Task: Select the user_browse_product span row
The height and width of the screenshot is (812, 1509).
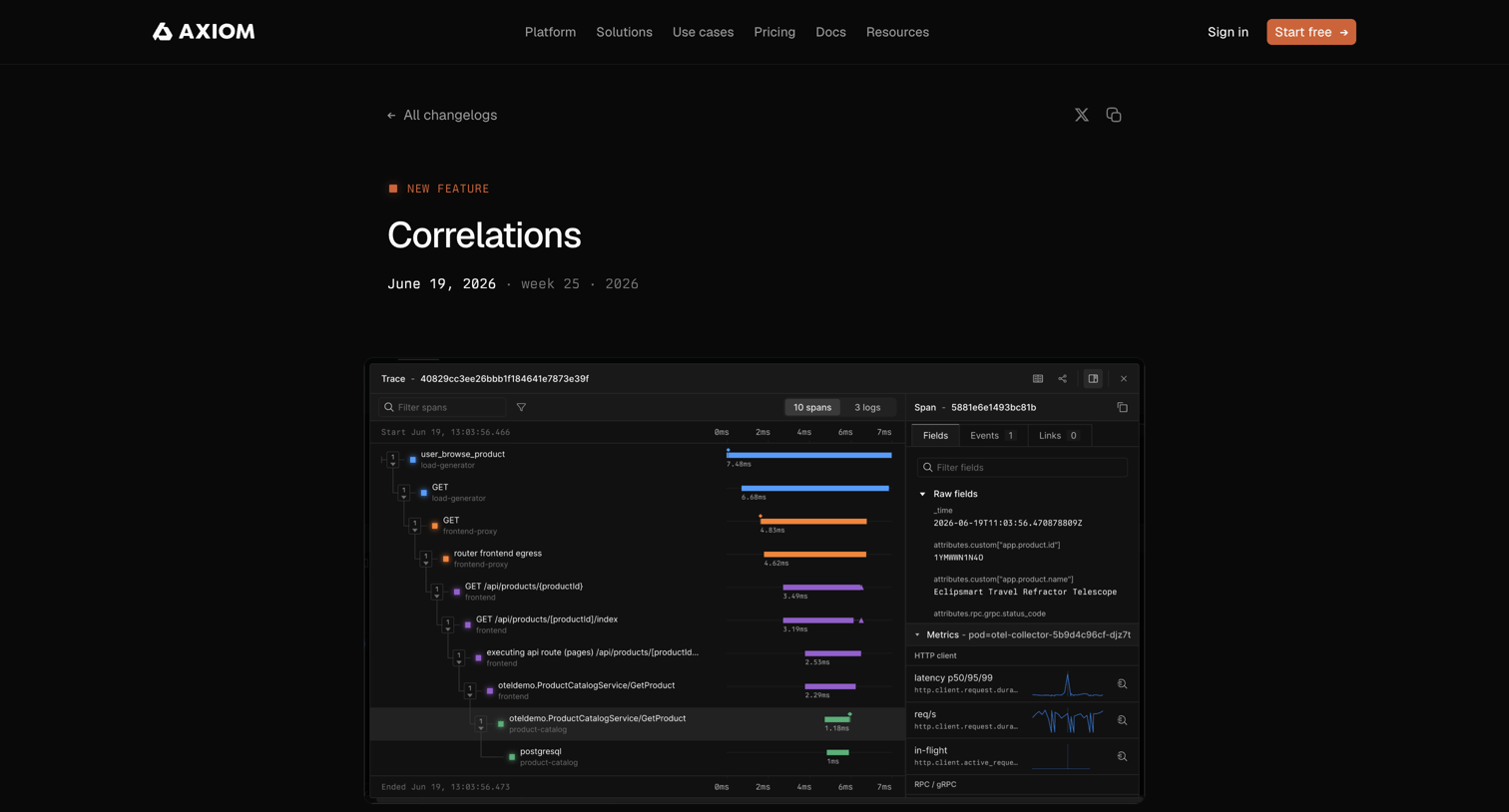Action: 638,460
